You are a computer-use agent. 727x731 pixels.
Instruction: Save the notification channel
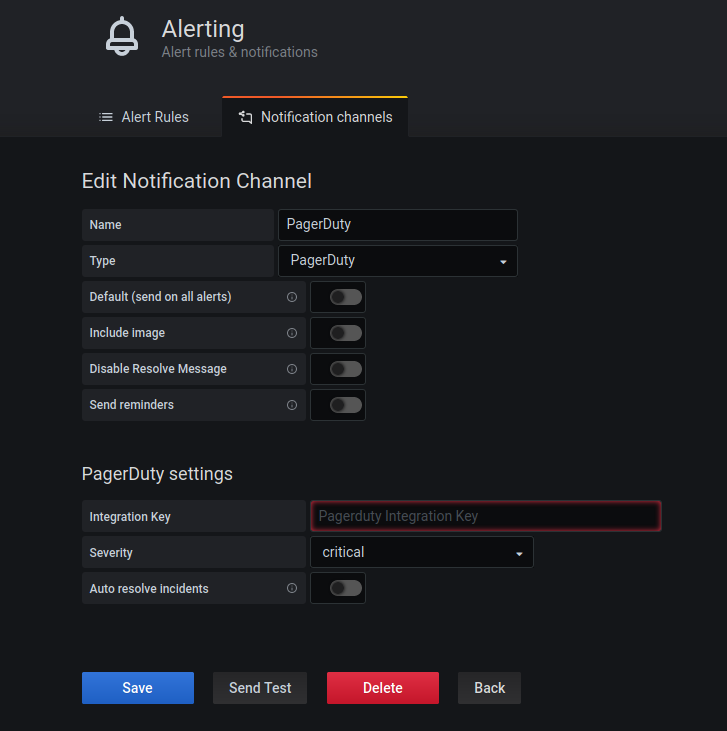(138, 688)
